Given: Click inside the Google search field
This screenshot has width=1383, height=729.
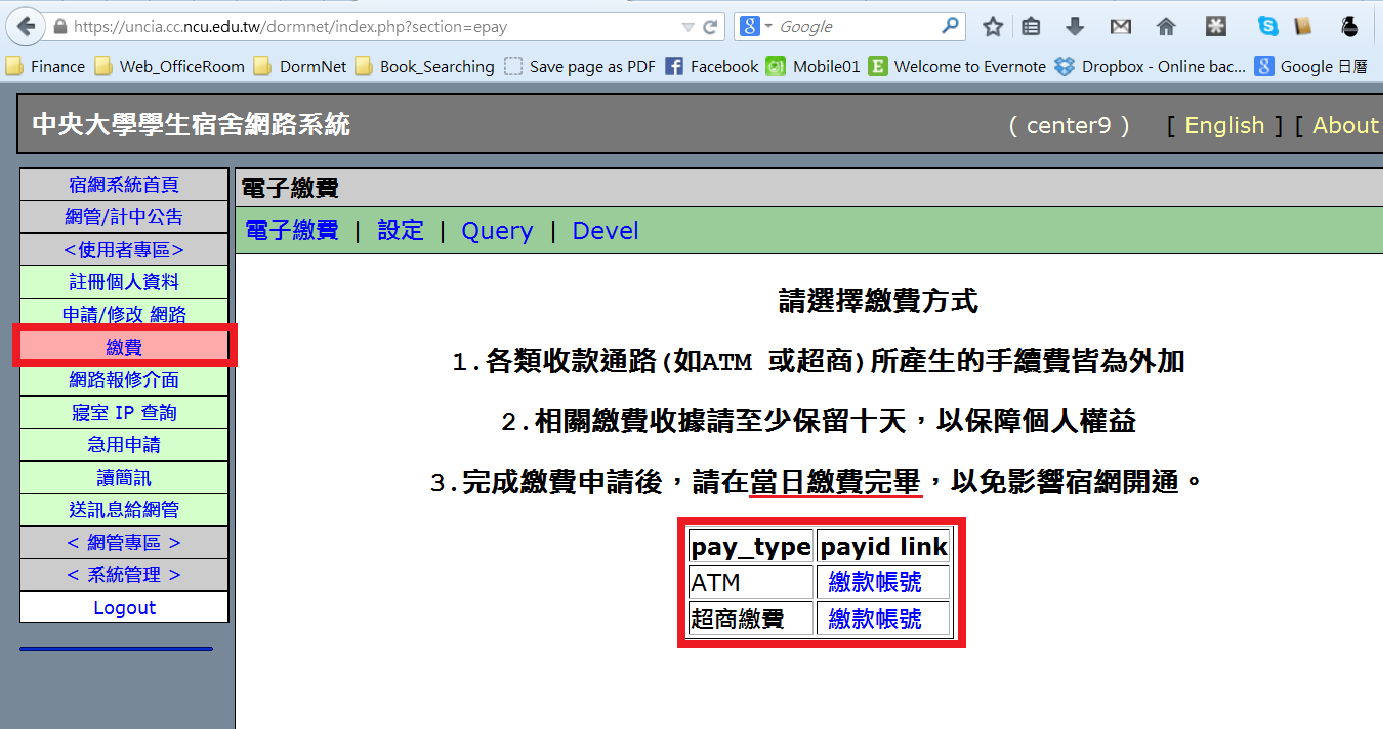Looking at the screenshot, I should pyautogui.click(x=855, y=27).
